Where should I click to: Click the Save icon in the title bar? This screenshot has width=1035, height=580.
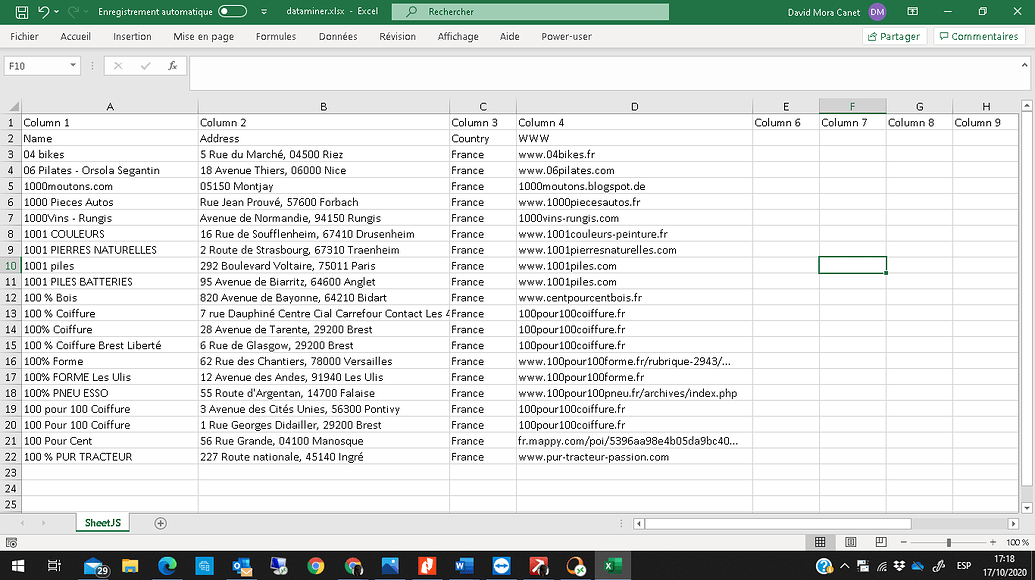coord(21,12)
